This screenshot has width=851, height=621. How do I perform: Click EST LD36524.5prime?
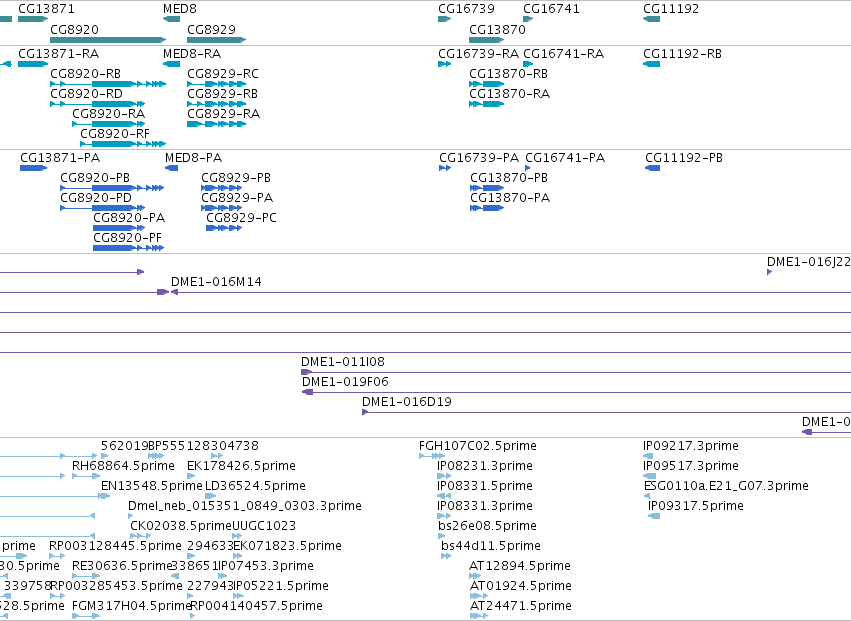tap(255, 486)
